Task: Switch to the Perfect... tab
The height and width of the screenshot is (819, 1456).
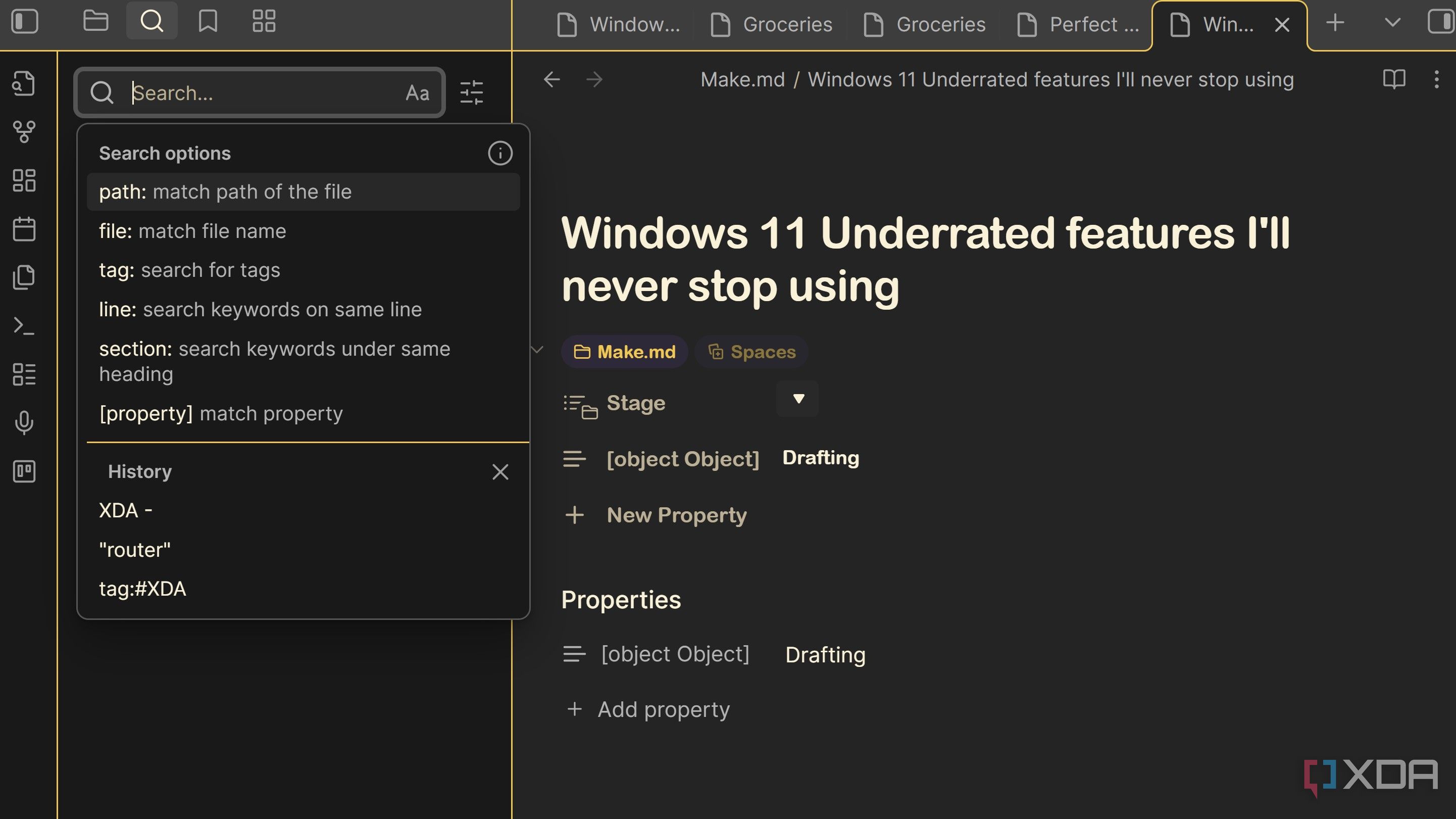Action: coord(1078,25)
